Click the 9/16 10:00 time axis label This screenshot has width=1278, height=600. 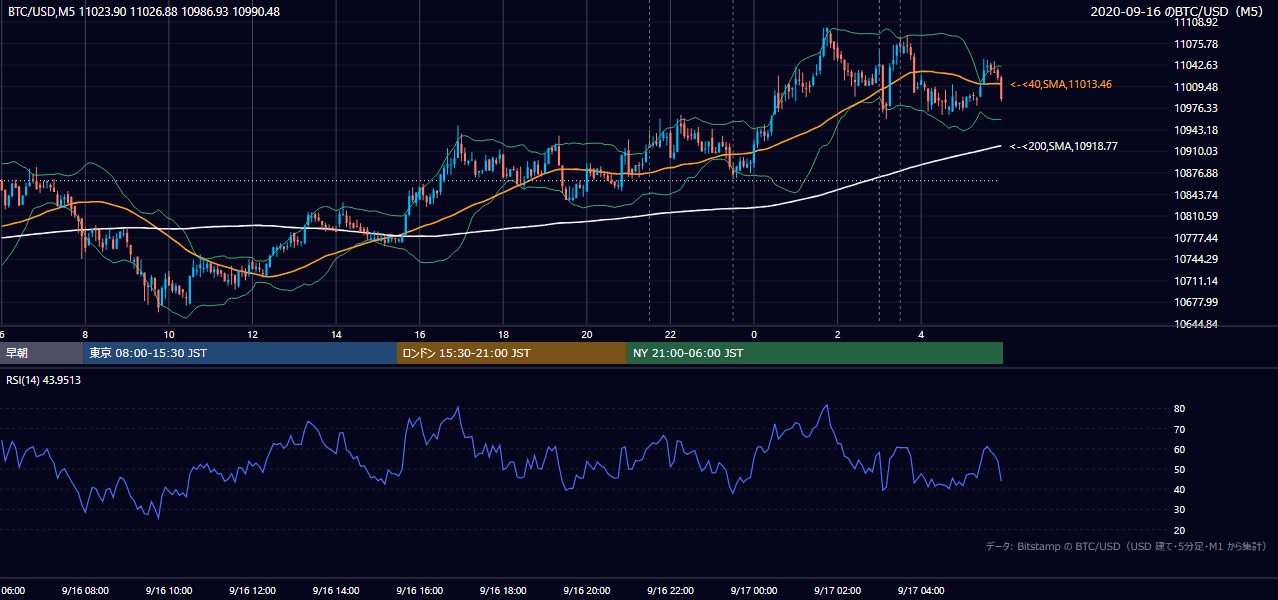coord(169,591)
